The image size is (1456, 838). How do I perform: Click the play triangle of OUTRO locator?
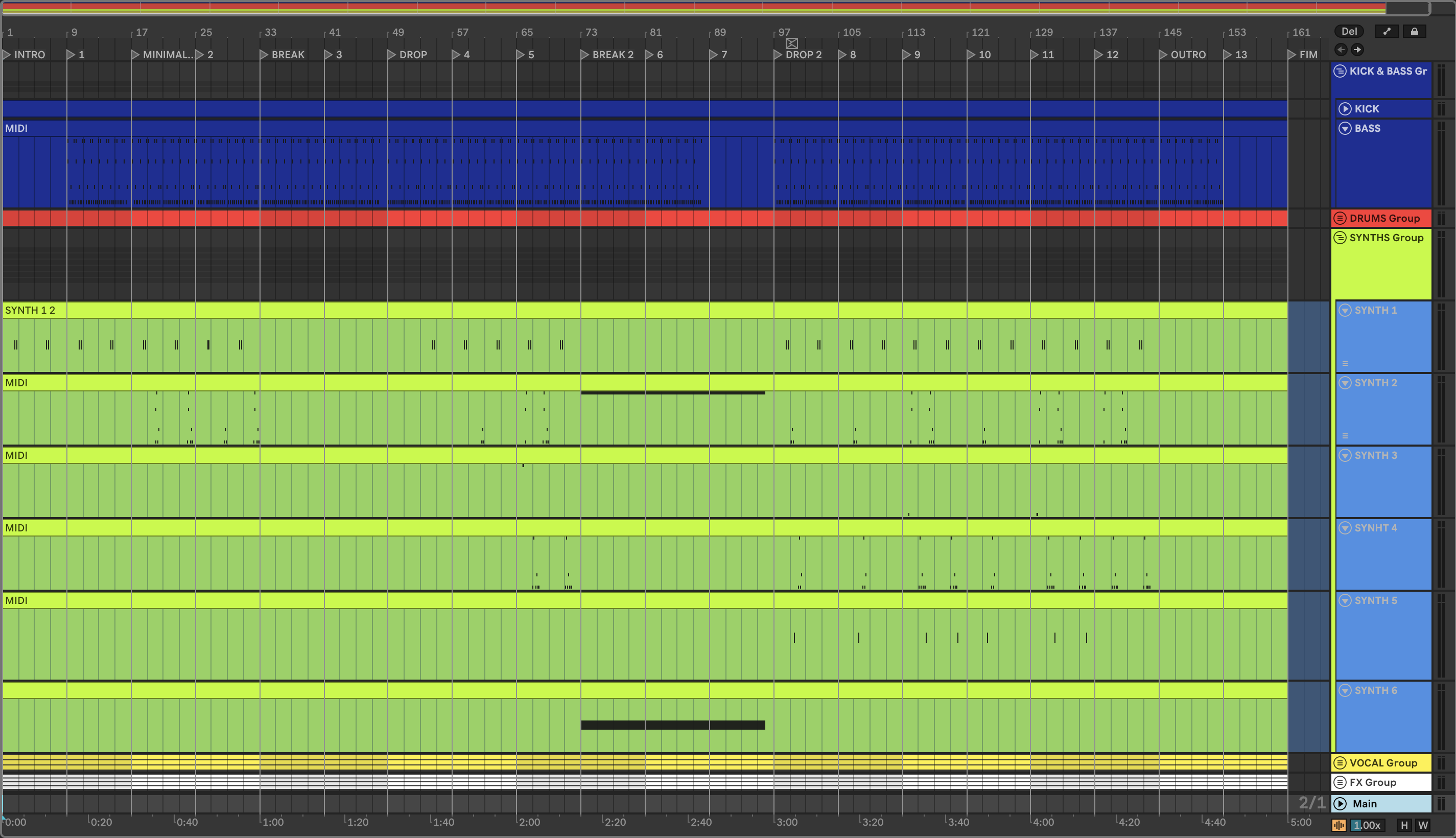click(x=1163, y=55)
